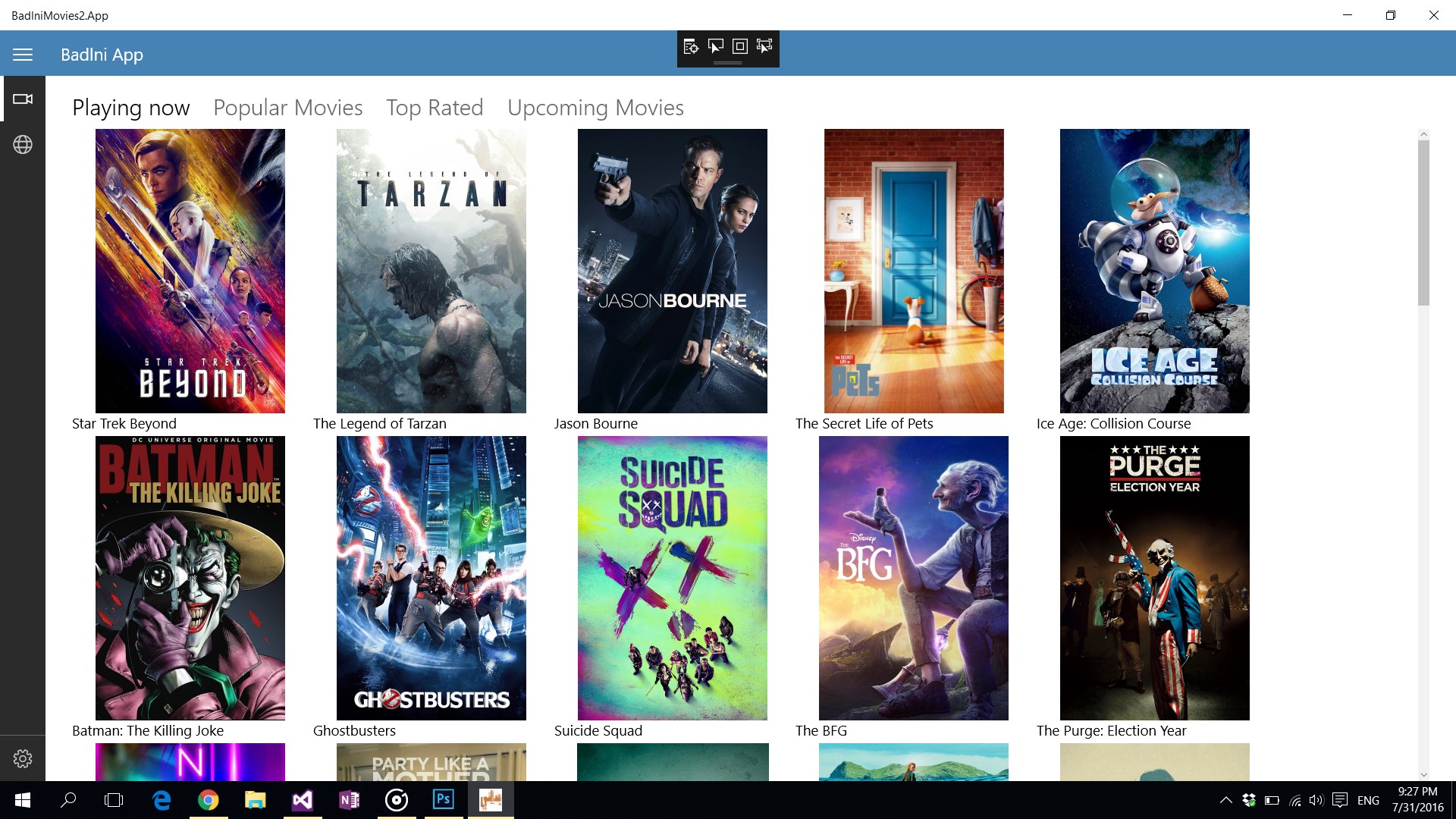The height and width of the screenshot is (819, 1456).
Task: Click Go to Live Visual Tree icon
Action: tap(691, 47)
